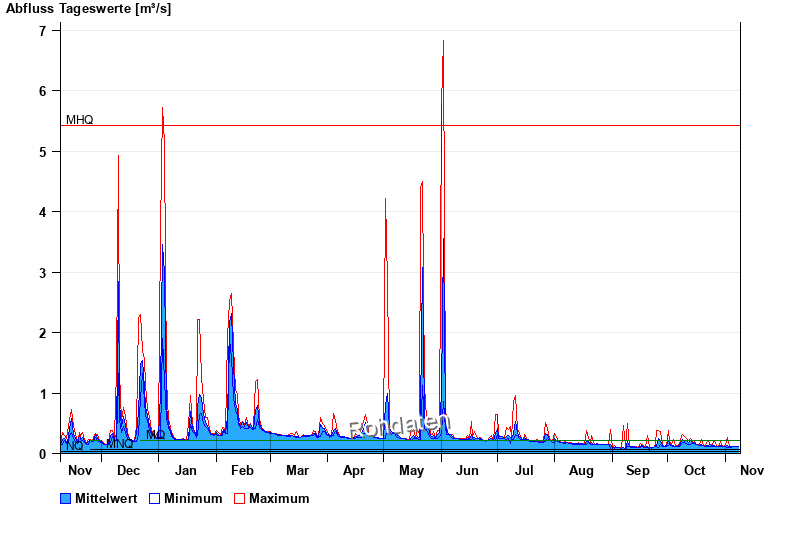
Task: Select the Oct month axis label
Action: 694,470
